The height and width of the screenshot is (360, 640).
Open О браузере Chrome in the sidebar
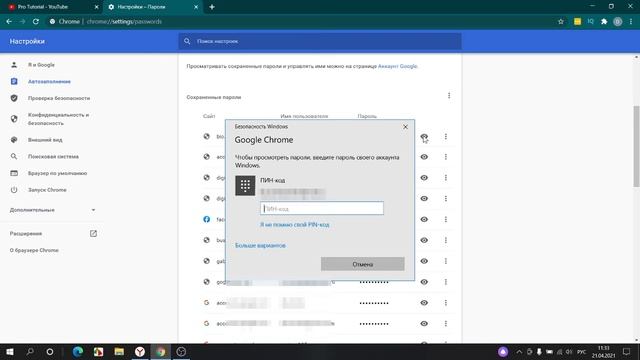pyautogui.click(x=34, y=250)
